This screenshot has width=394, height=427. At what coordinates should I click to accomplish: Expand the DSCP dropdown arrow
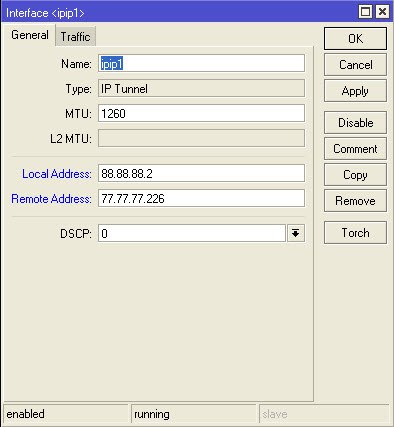click(x=296, y=233)
